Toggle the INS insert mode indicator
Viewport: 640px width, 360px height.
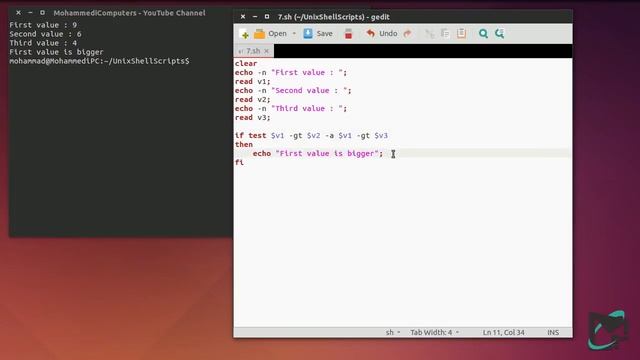point(553,332)
